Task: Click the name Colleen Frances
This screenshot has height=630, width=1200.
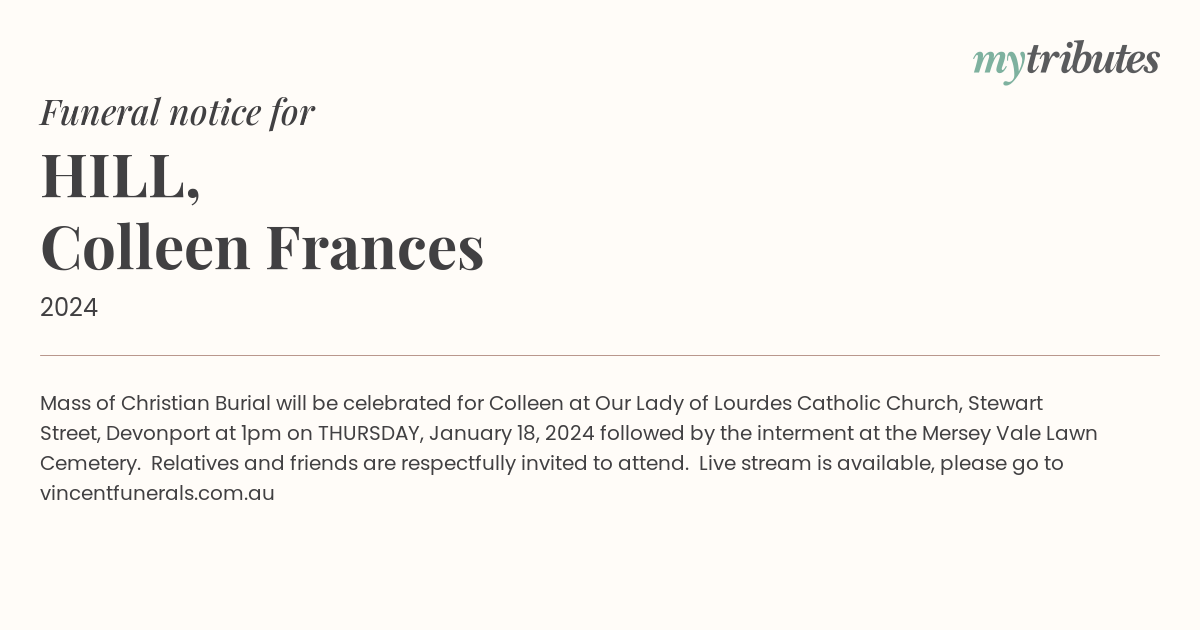Action: tap(262, 248)
